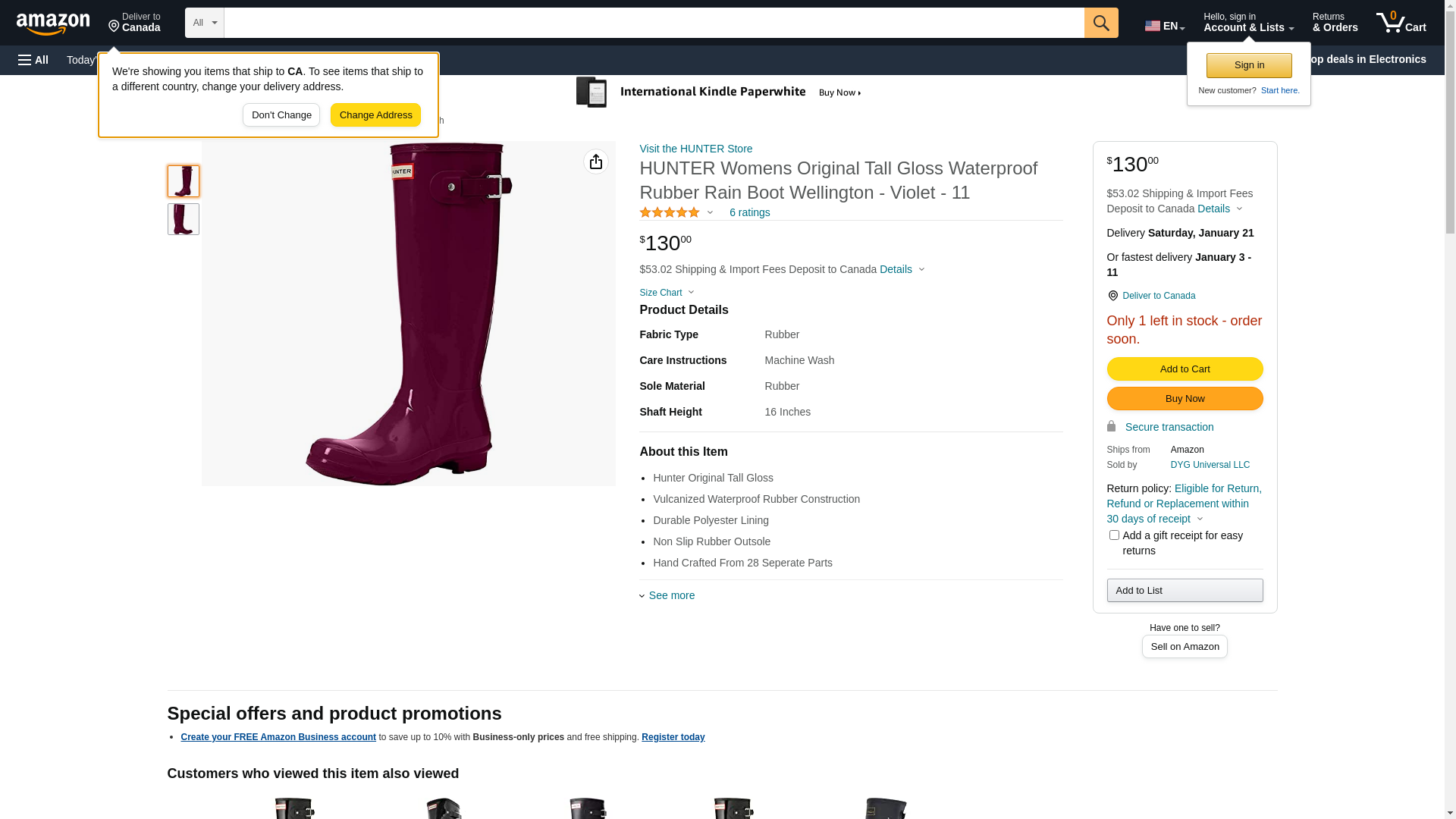Image resolution: width=1456 pixels, height=819 pixels.
Task: Check the gift receipt checkbox
Action: point(1114,535)
